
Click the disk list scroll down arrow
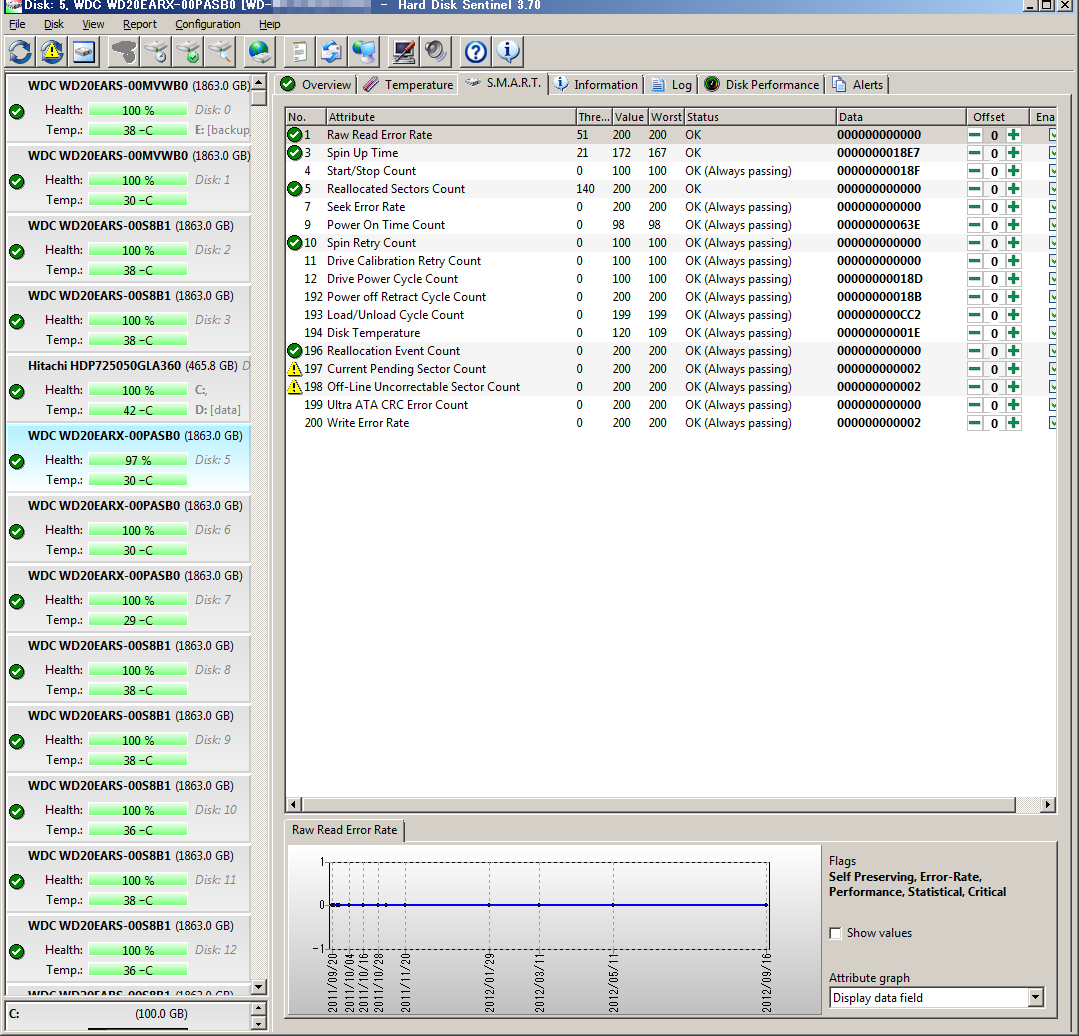point(259,987)
